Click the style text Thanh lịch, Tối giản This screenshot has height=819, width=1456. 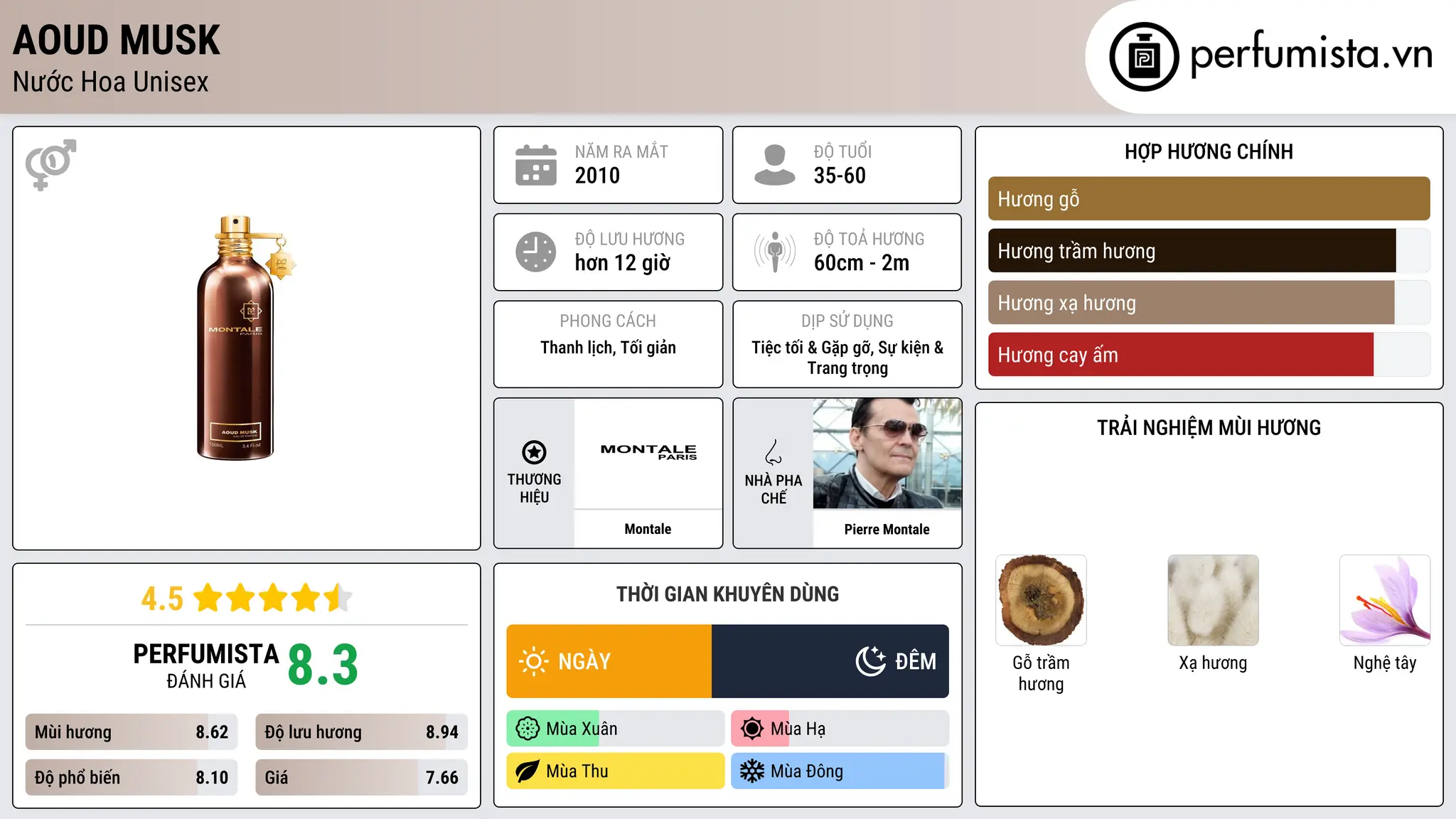coord(608,348)
